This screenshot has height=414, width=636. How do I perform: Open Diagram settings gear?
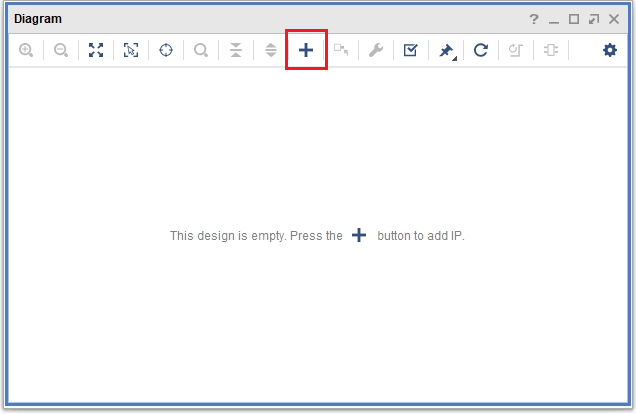click(610, 50)
